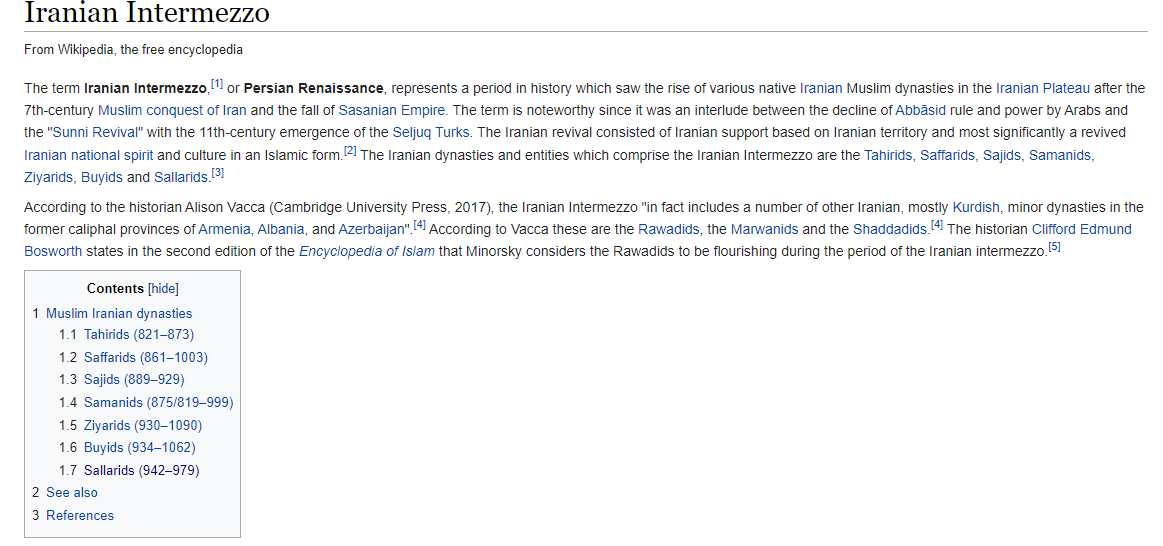The width and height of the screenshot is (1163, 546).
Task: Open the Abbāsid link in first paragraph
Action: click(x=920, y=111)
